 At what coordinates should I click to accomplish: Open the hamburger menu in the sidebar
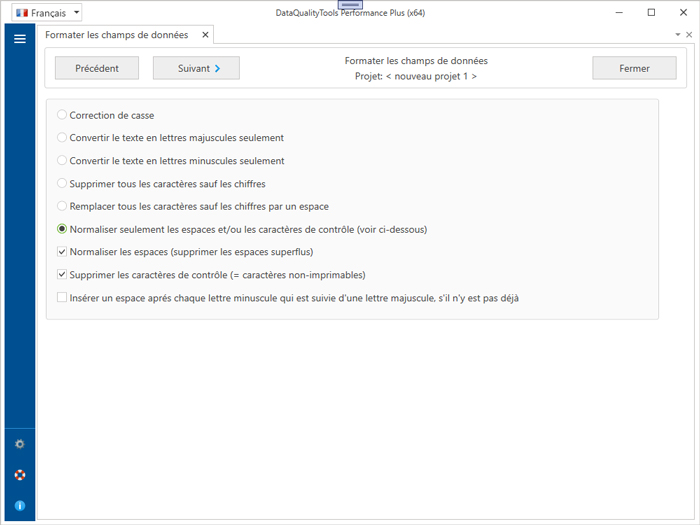tap(19, 39)
